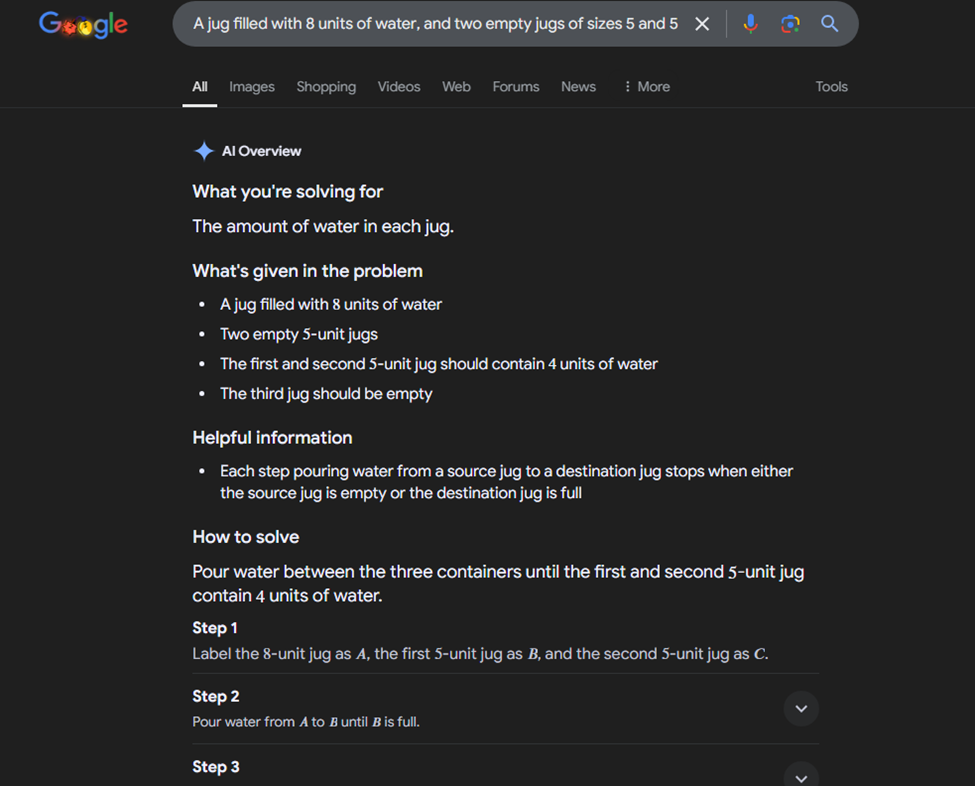Click the AI Overview sparkle icon
This screenshot has width=975, height=786.
tap(203, 150)
